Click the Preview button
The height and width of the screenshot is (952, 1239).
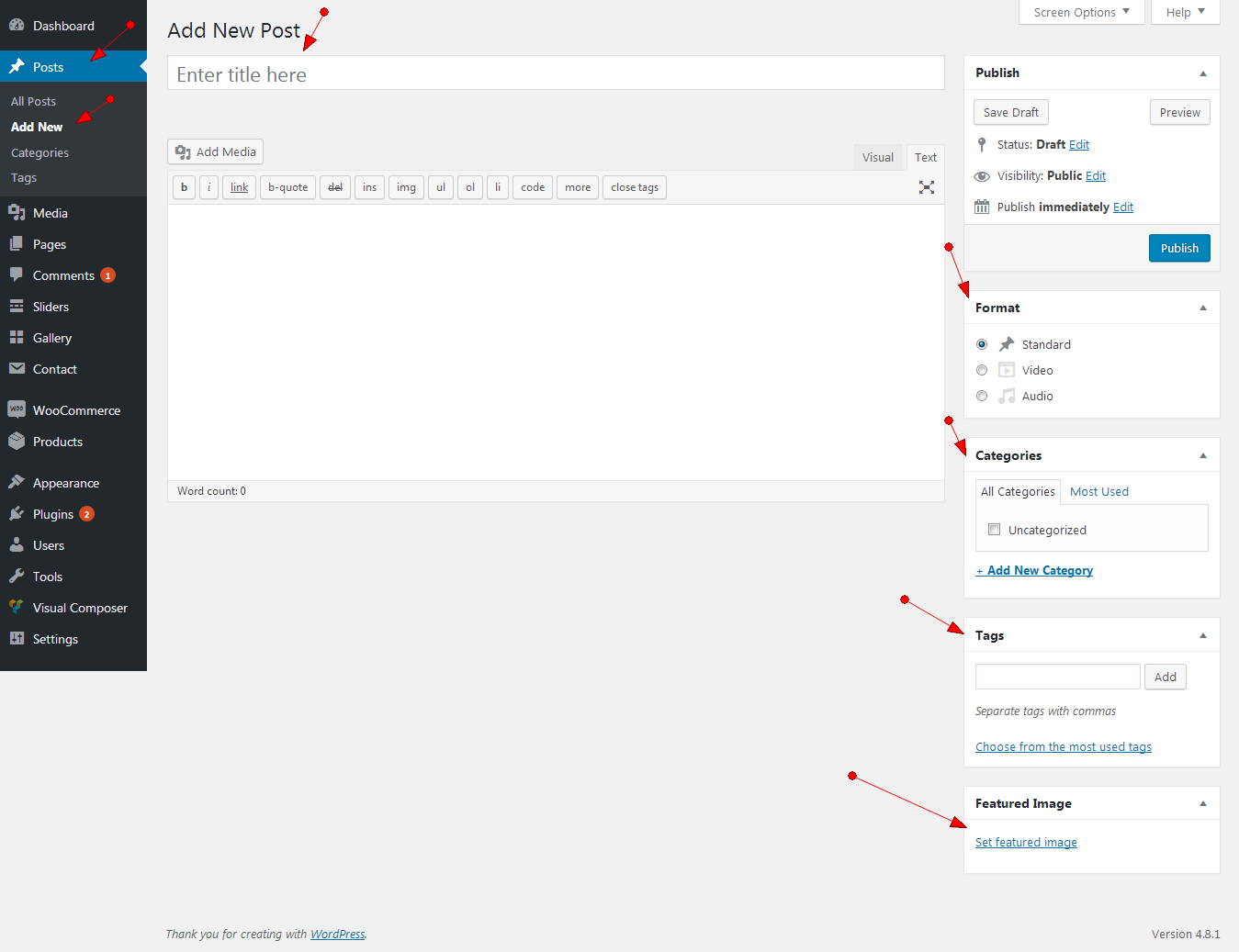click(x=1179, y=112)
